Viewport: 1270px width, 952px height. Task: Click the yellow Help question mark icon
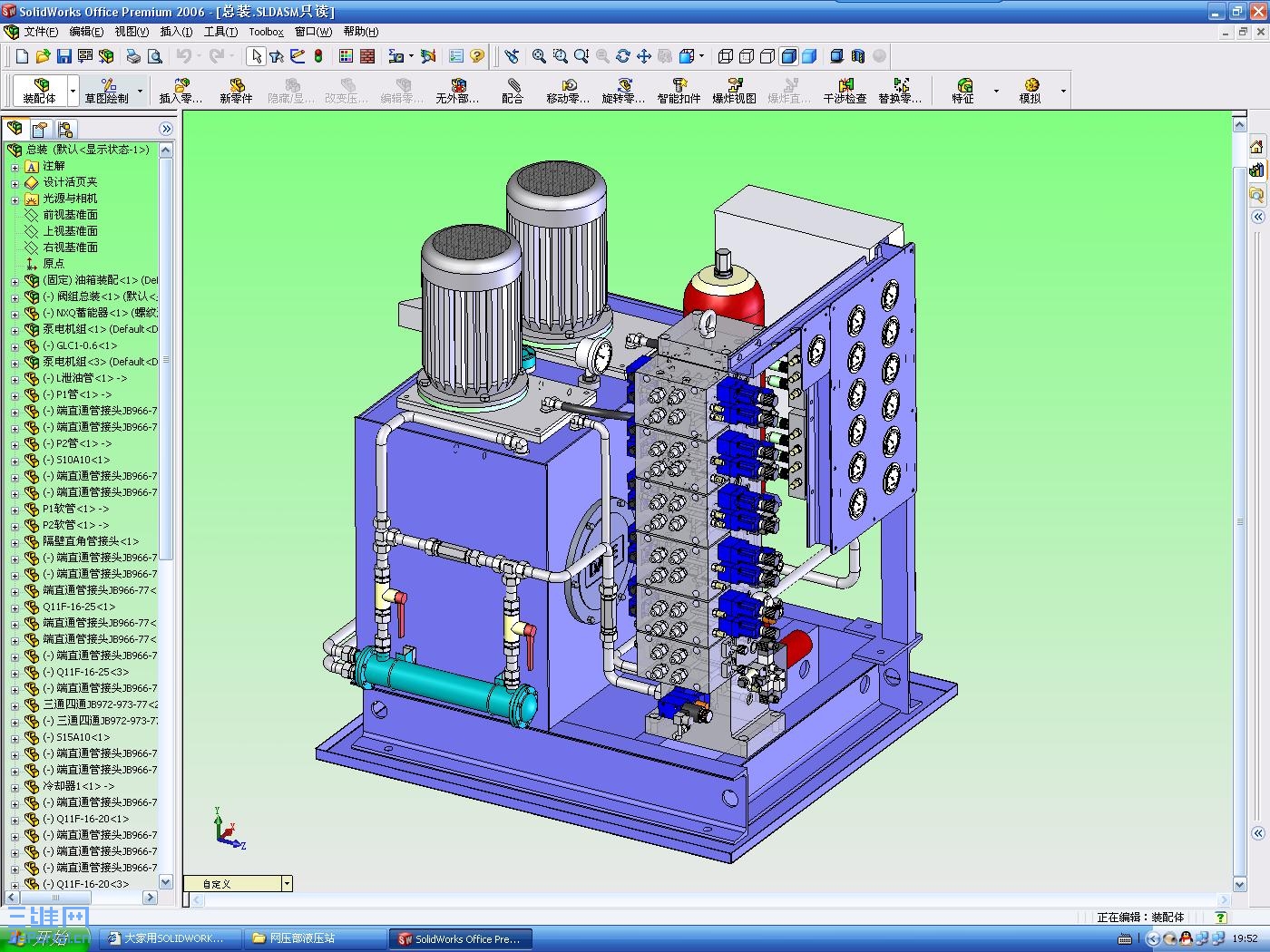(x=477, y=56)
